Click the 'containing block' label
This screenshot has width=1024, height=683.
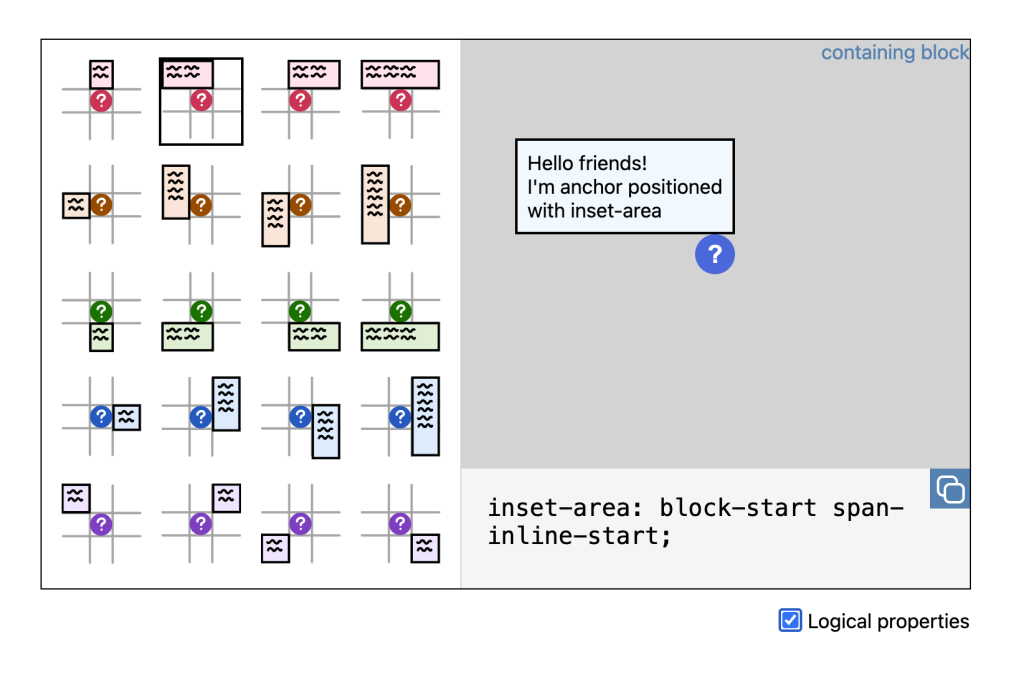coord(894,53)
